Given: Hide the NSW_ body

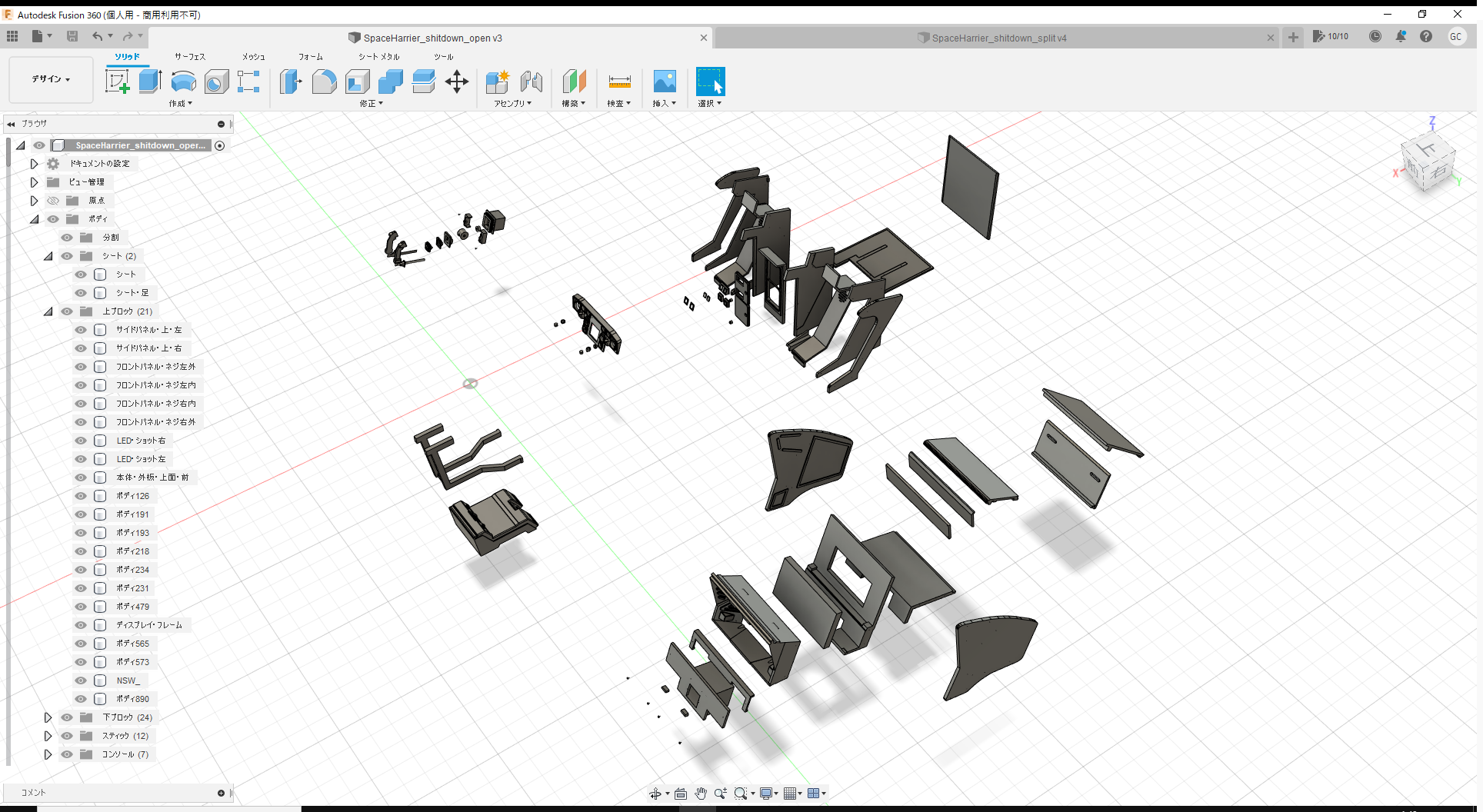Looking at the screenshot, I should click(80, 681).
